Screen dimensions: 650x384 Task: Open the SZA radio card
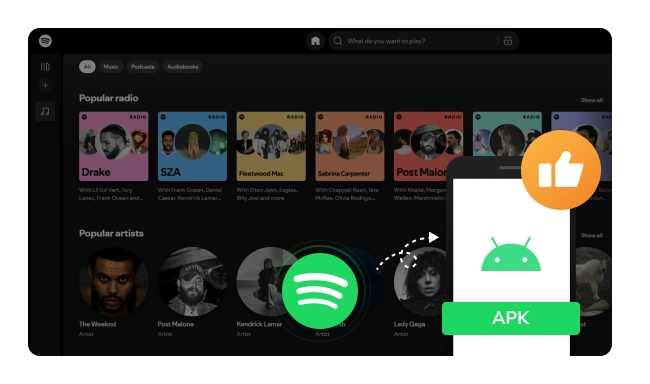(192, 146)
